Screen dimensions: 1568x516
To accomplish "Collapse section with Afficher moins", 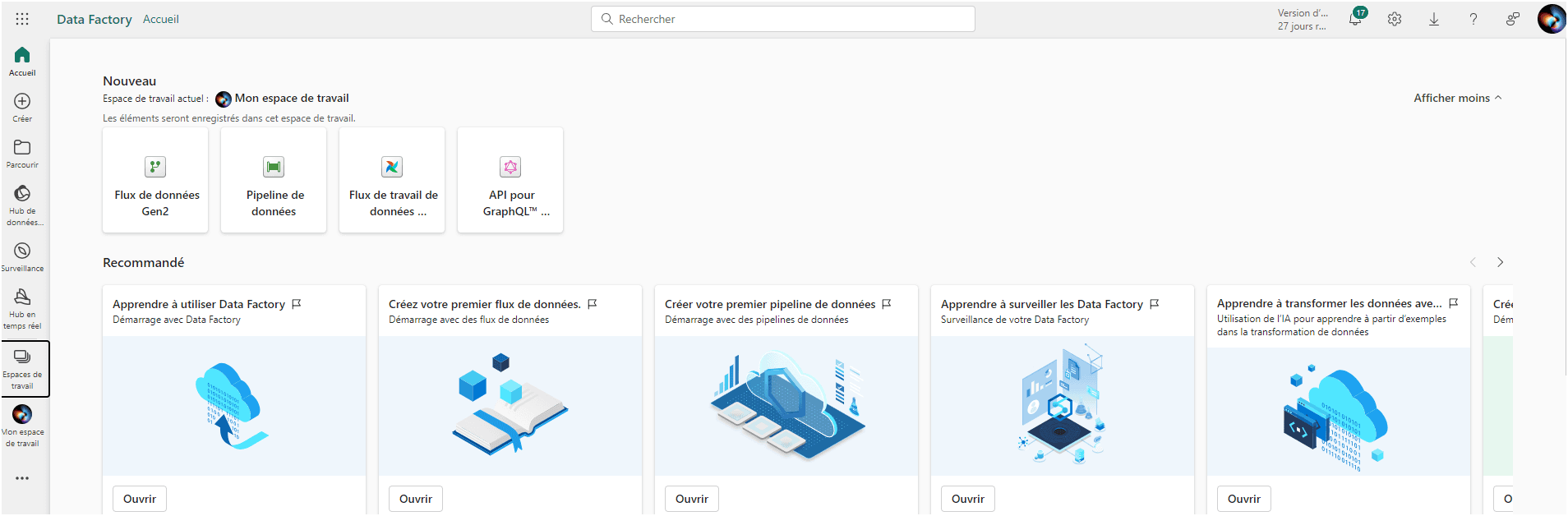I will pos(1458,98).
